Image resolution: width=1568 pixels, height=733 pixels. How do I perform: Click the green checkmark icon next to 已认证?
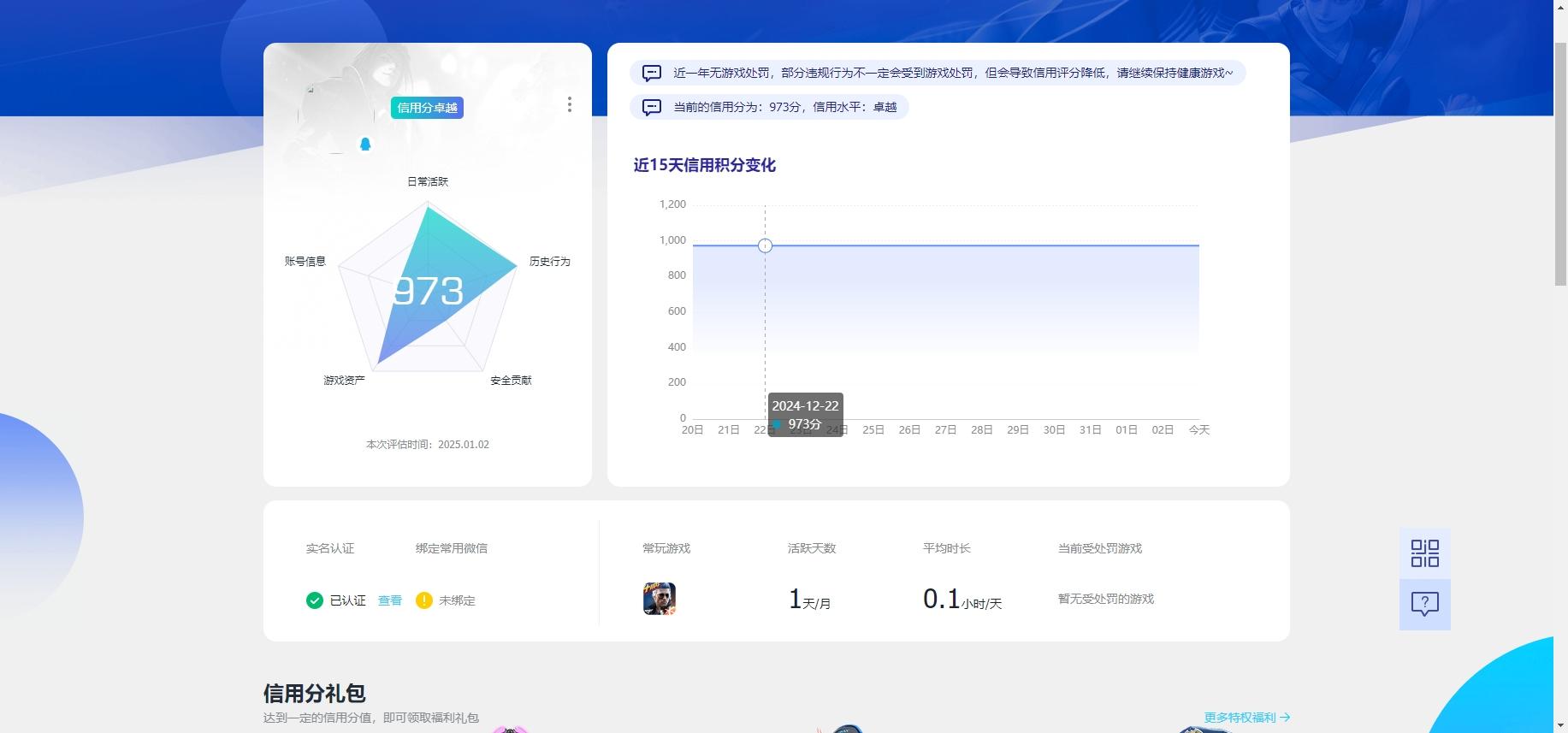tap(314, 600)
